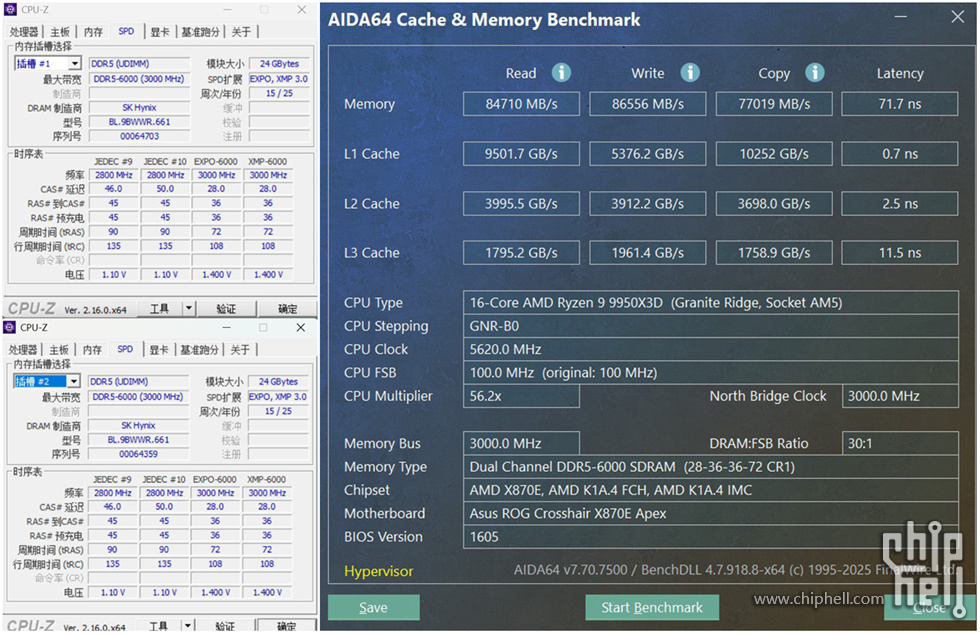Click the L1 Cache Copy value 10252 GB/s
This screenshot has height=634, width=980.
point(774,154)
